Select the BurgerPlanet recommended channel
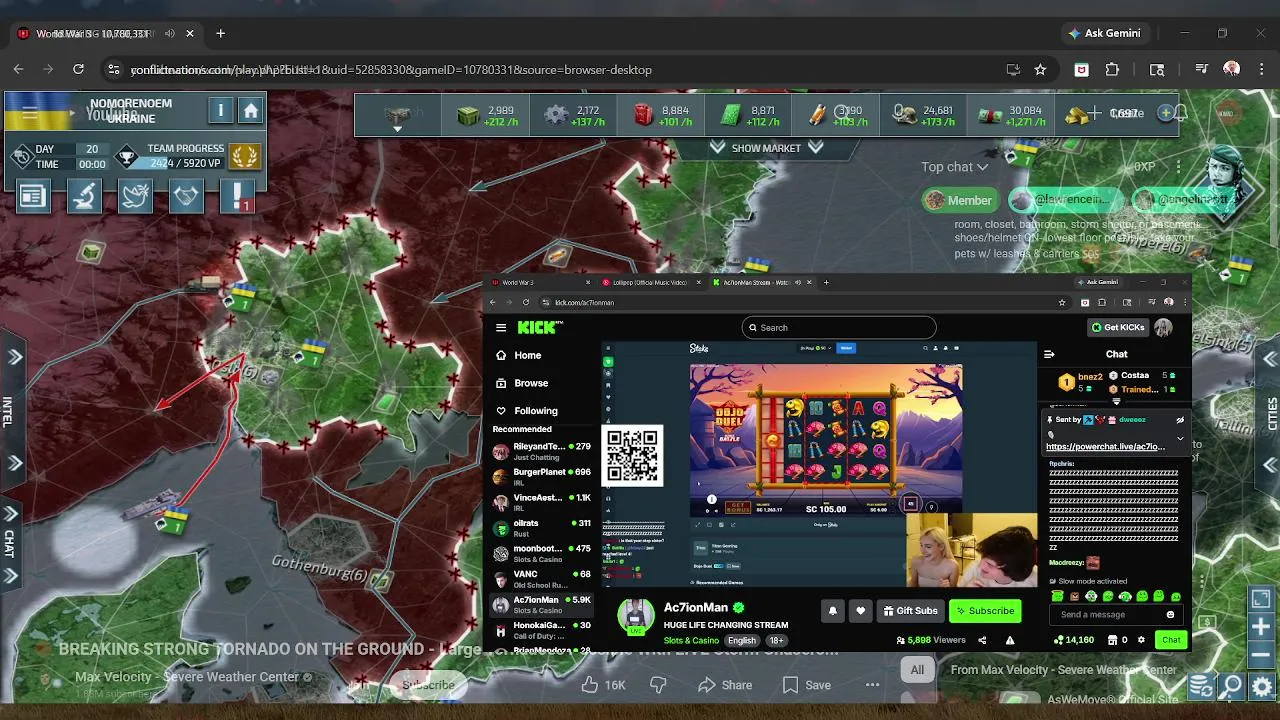 point(542,476)
